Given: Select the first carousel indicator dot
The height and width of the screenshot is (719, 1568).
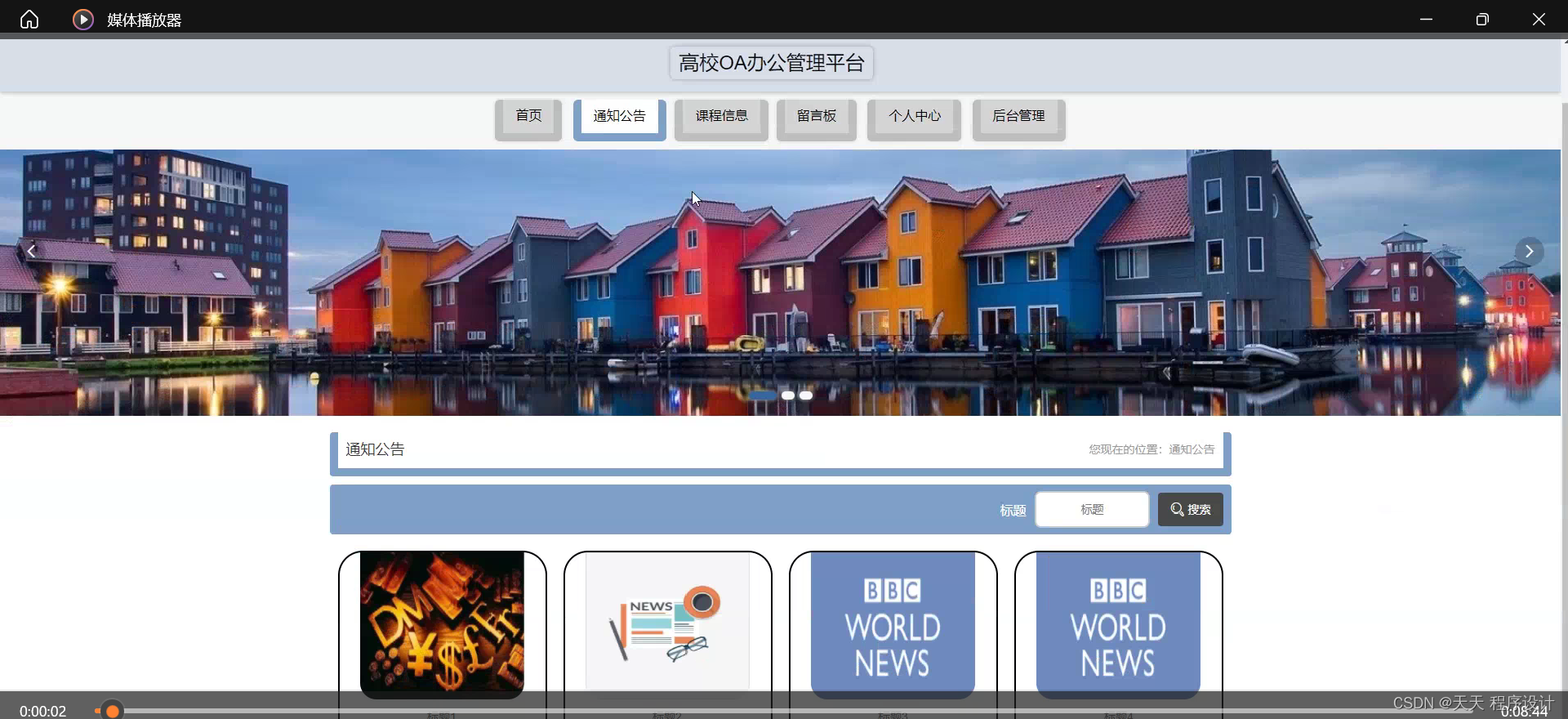Looking at the screenshot, I should [x=763, y=395].
